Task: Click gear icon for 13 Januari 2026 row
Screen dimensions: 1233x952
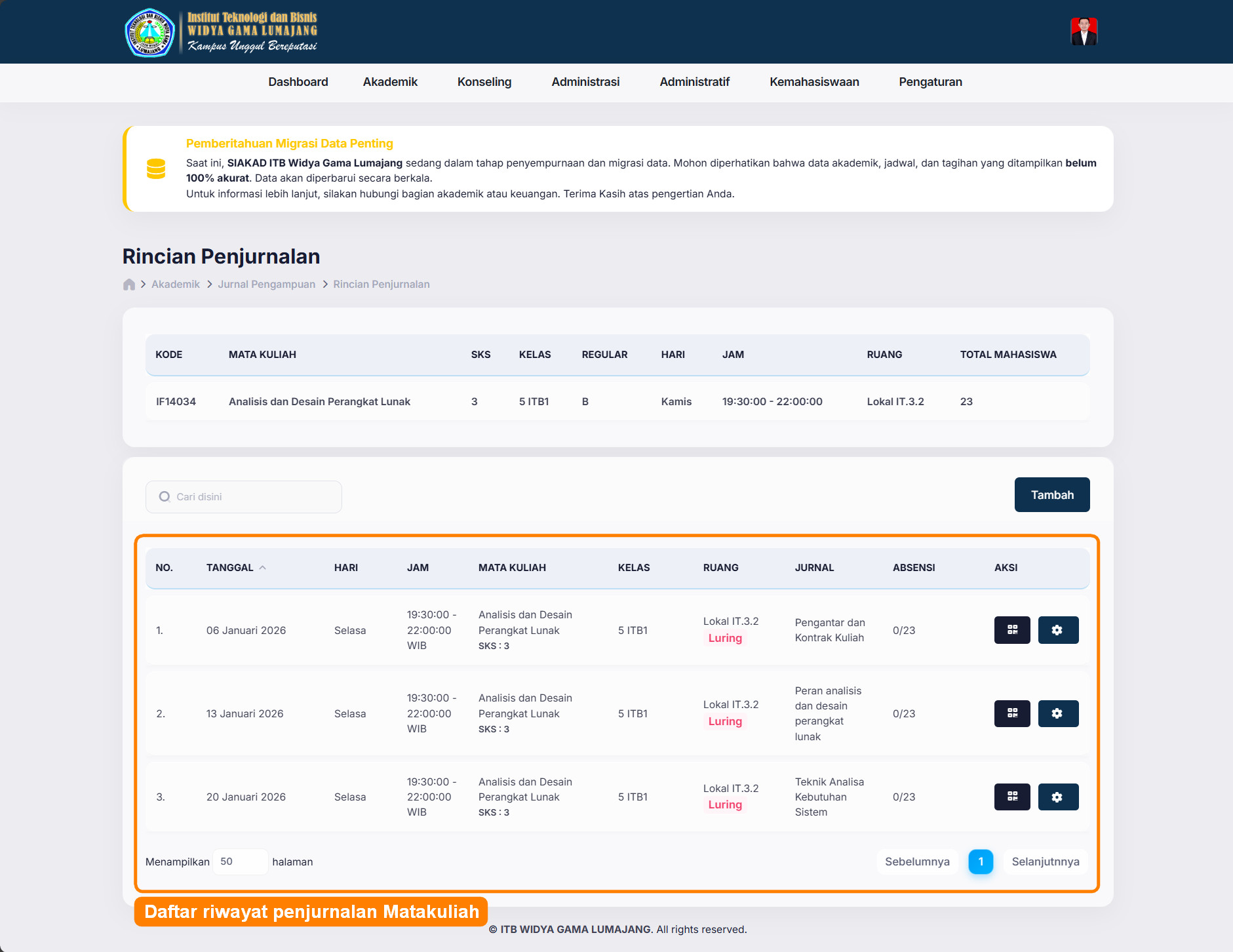Action: click(1057, 713)
